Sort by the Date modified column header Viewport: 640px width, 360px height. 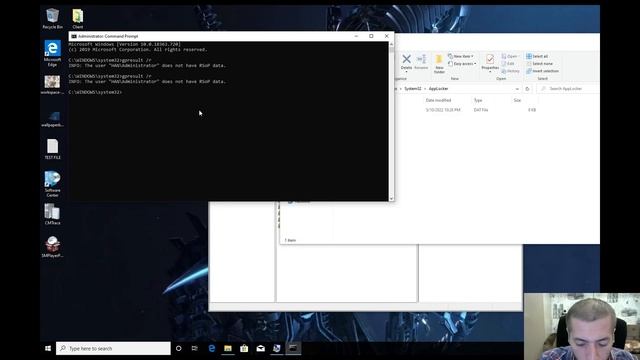point(438,100)
